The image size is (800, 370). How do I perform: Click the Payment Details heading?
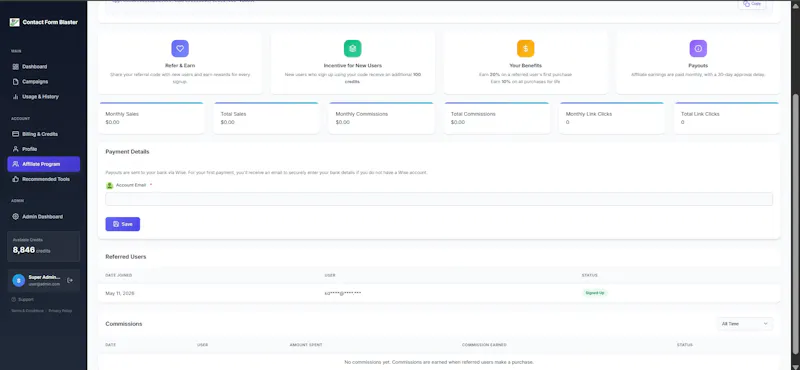(x=128, y=152)
